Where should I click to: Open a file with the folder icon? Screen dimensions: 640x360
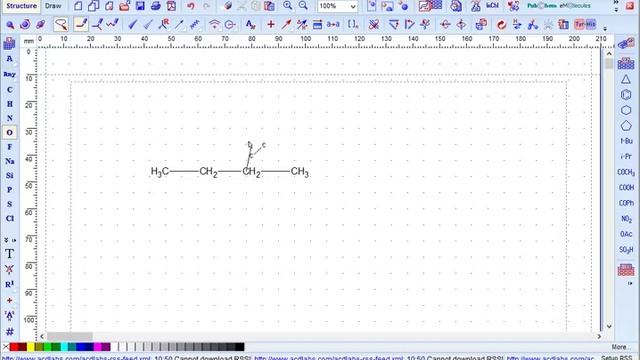click(x=124, y=6)
